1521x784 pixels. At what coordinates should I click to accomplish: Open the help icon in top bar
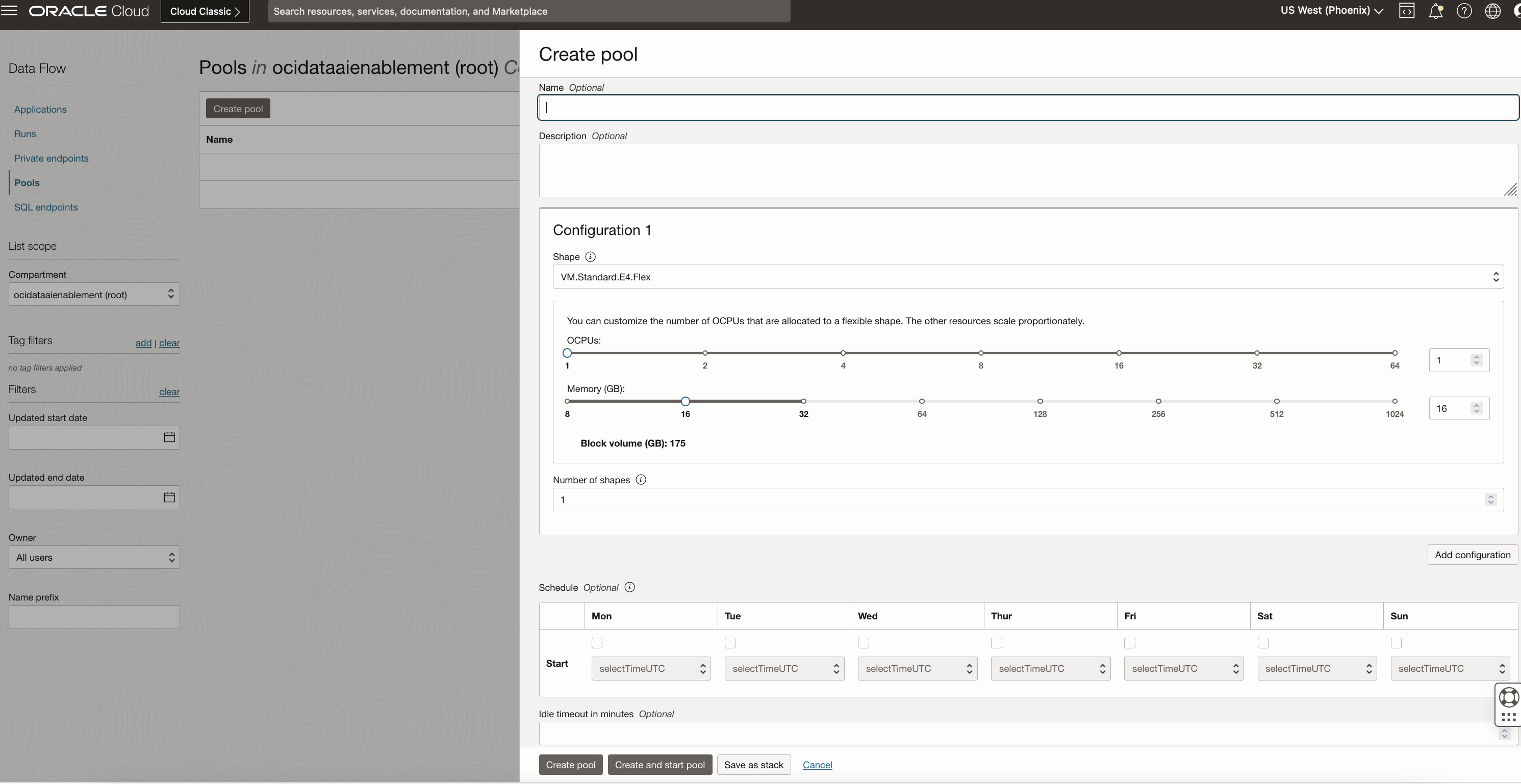pyautogui.click(x=1464, y=11)
